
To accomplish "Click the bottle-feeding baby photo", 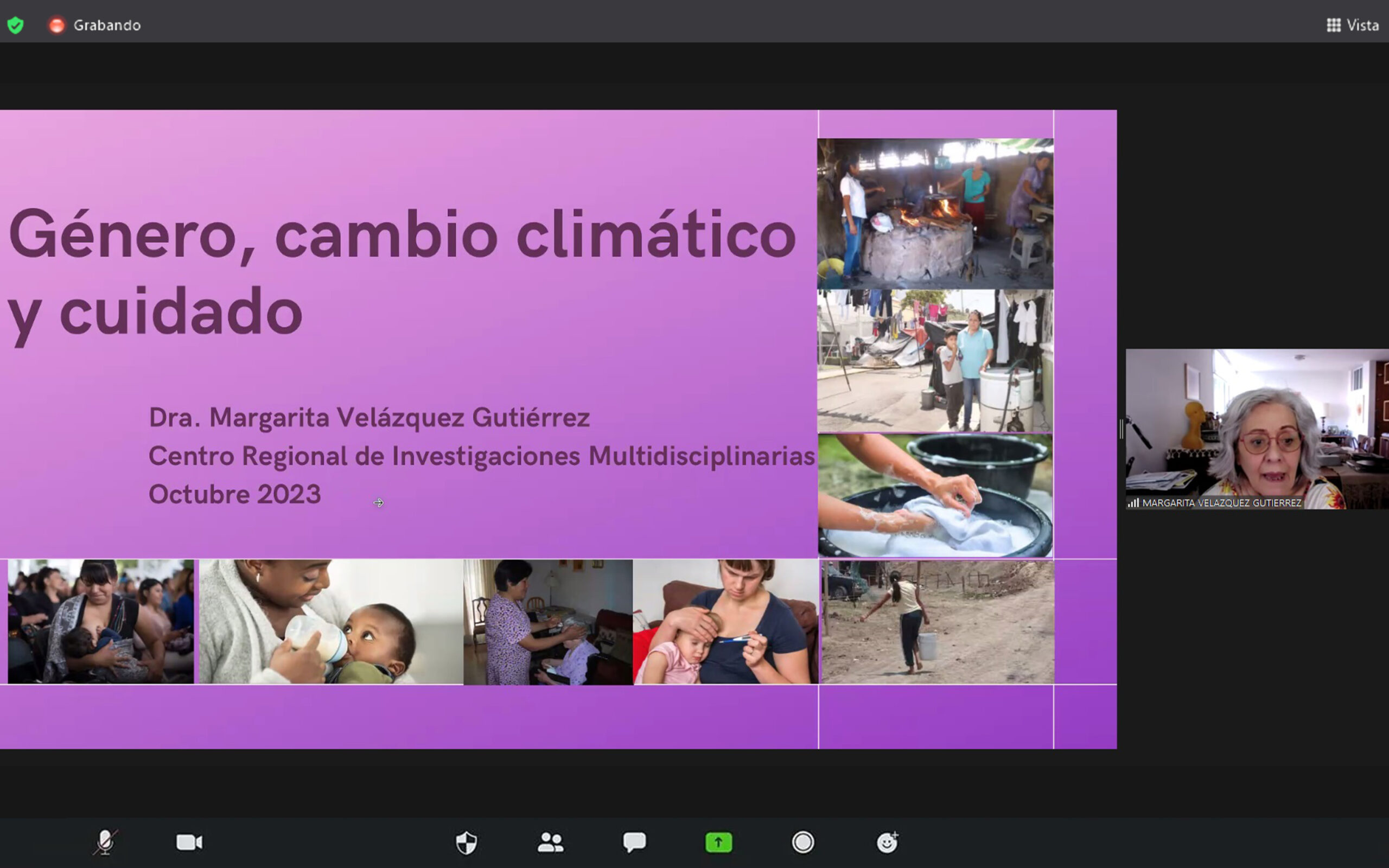I will click(330, 622).
